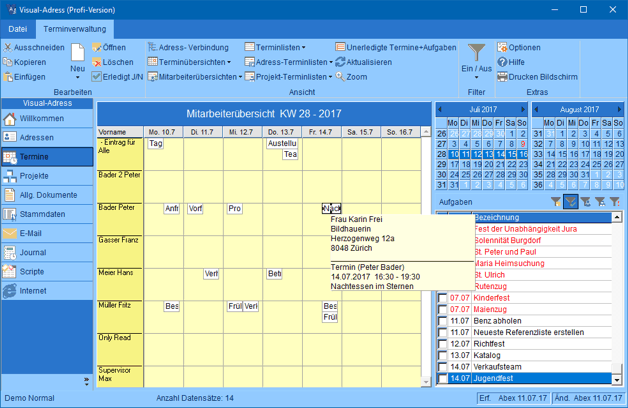Open the Datei menu
Screen dimensions: 628x408
tap(18, 29)
